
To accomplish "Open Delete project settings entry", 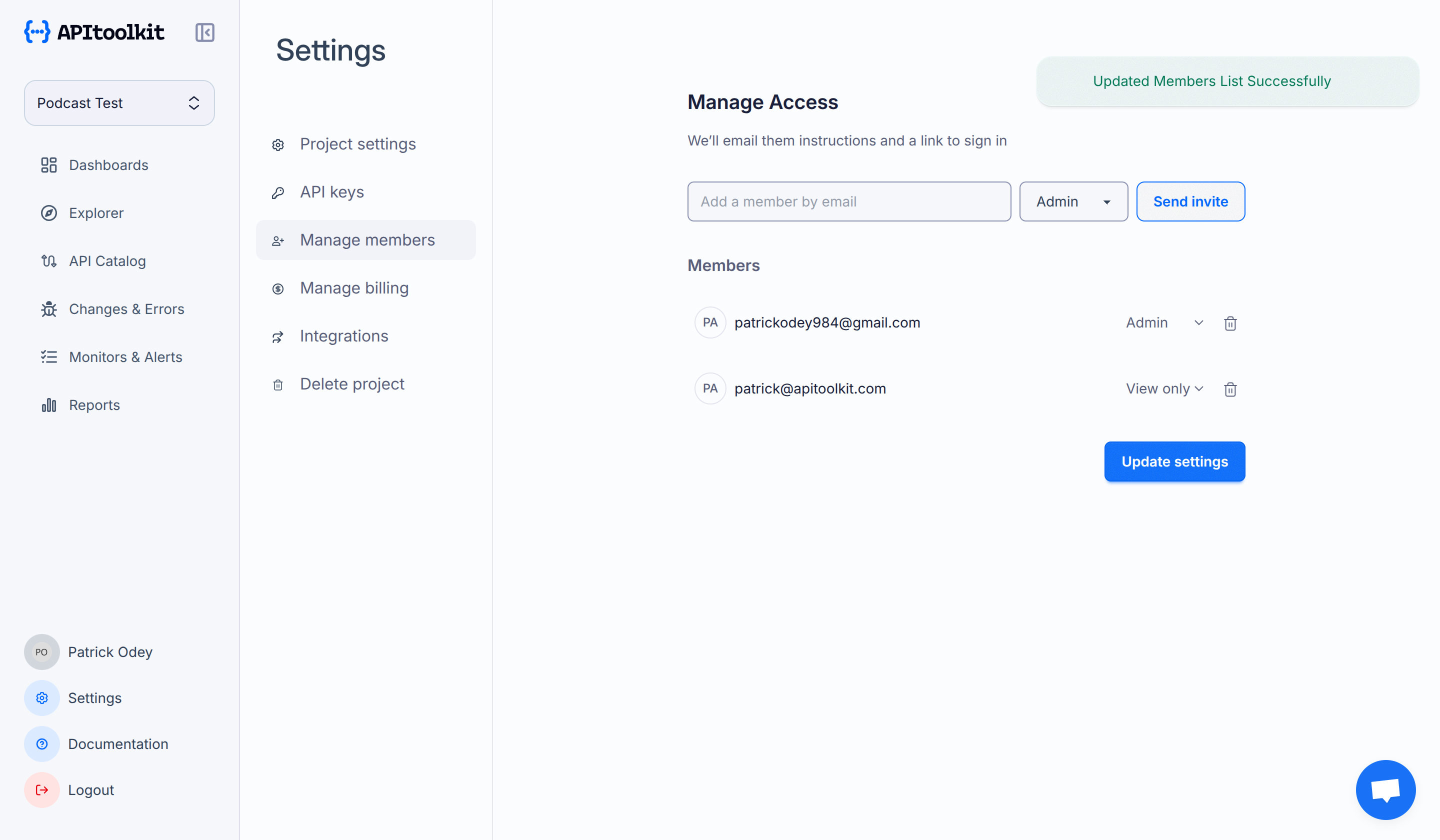I will 352,383.
